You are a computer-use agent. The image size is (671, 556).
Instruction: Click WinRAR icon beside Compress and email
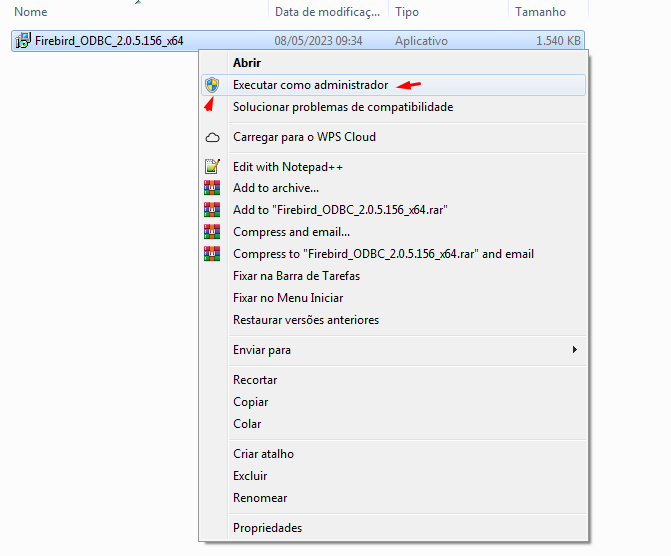(212, 232)
